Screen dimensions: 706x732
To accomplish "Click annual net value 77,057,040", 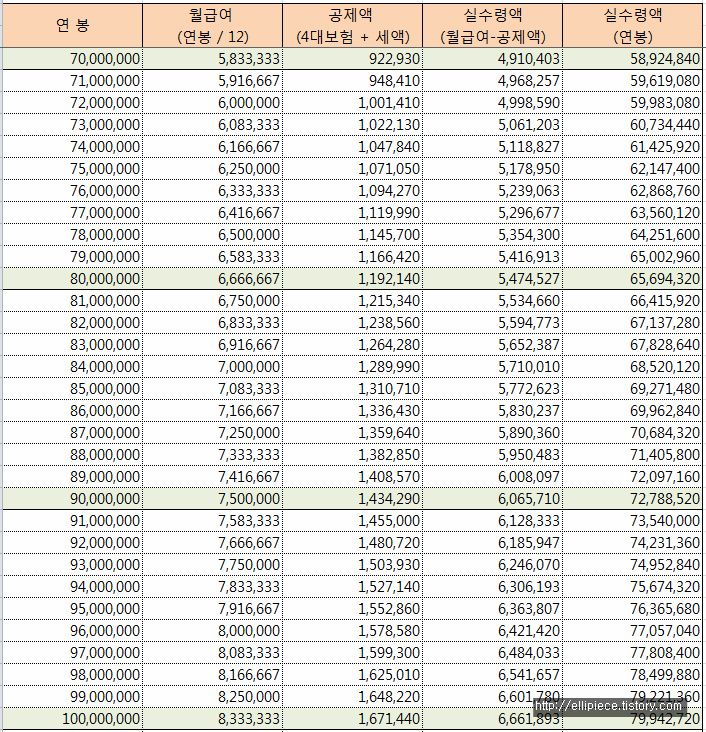I will click(633, 630).
